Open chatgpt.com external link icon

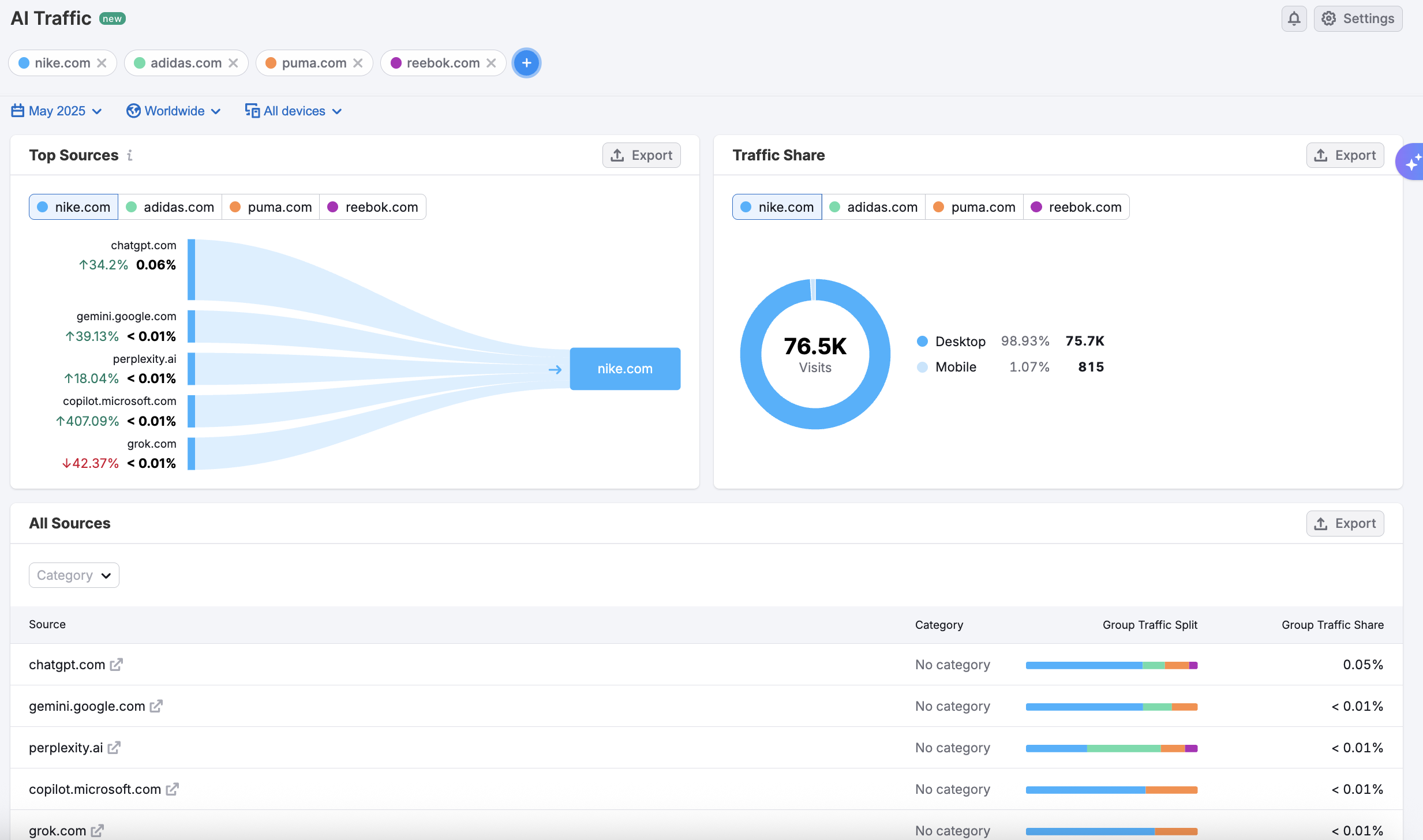pyautogui.click(x=117, y=665)
